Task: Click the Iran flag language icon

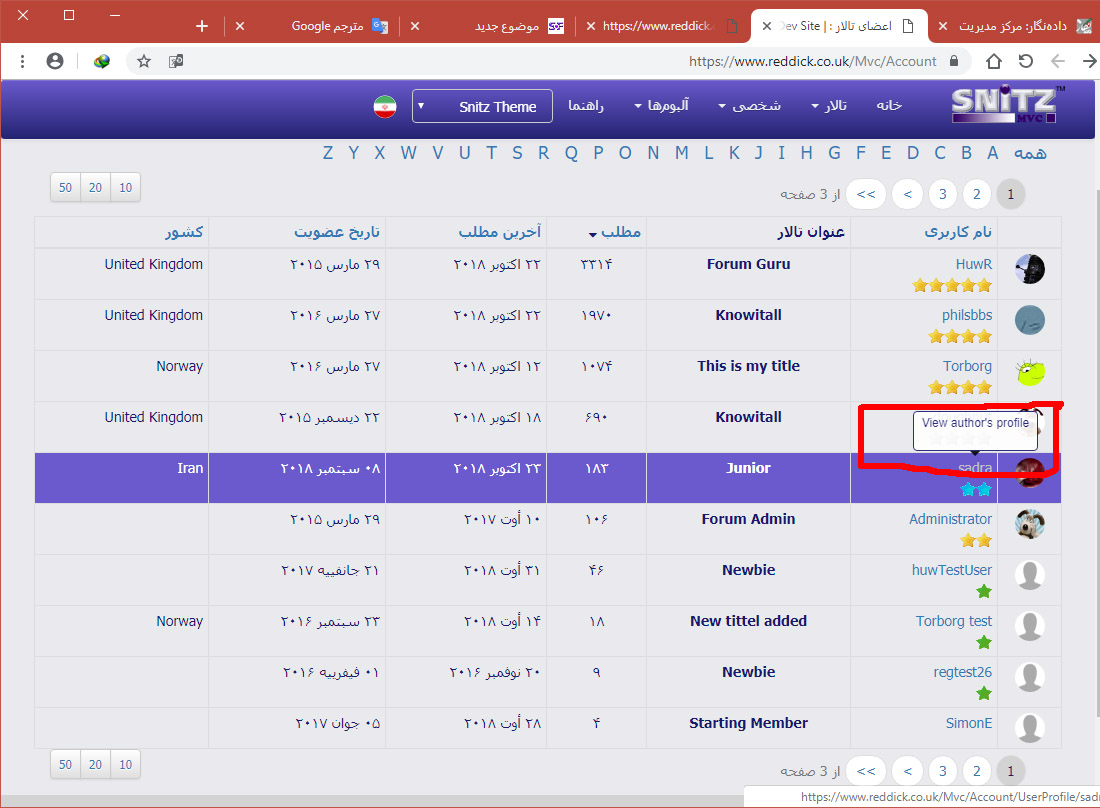Action: pos(385,107)
